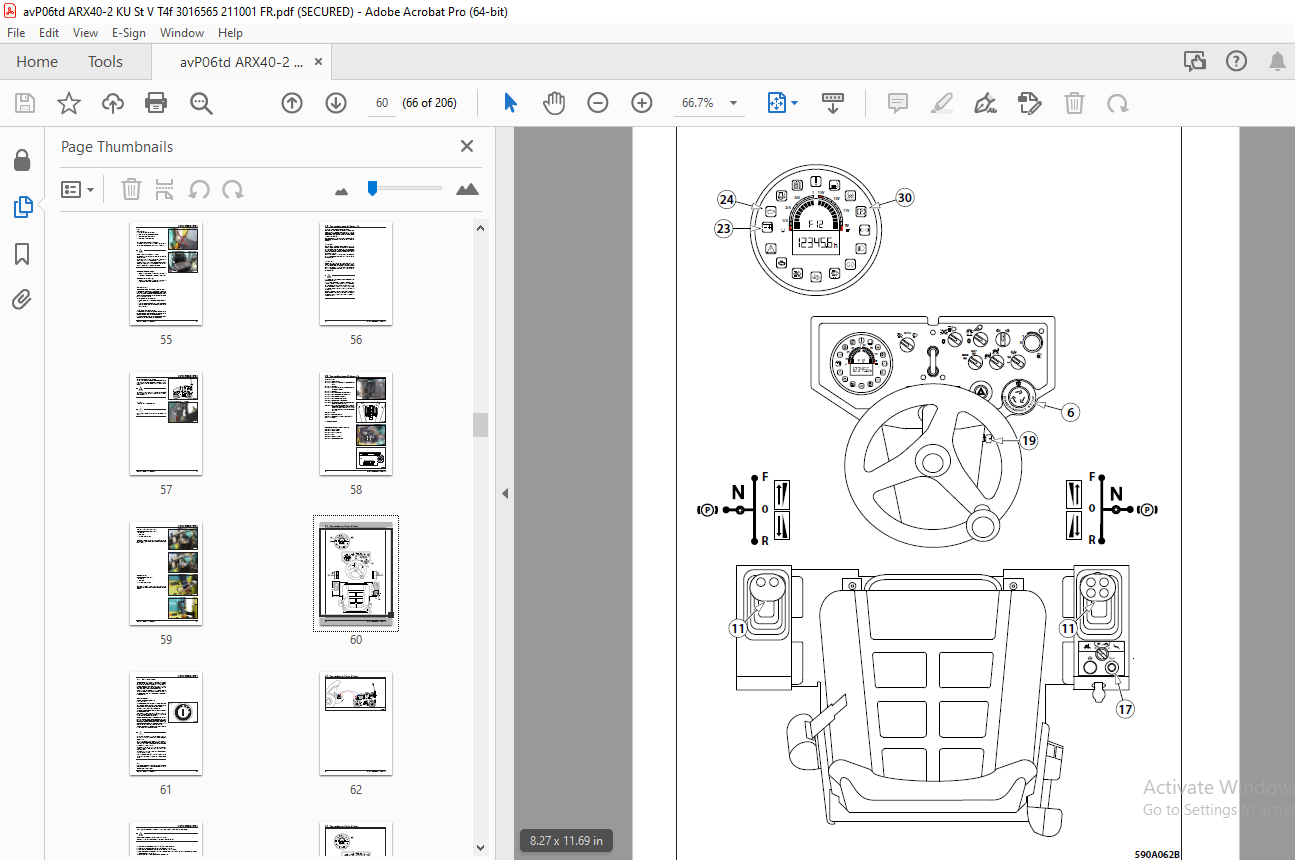
Task: Select the highlight text pen icon
Action: 941,103
